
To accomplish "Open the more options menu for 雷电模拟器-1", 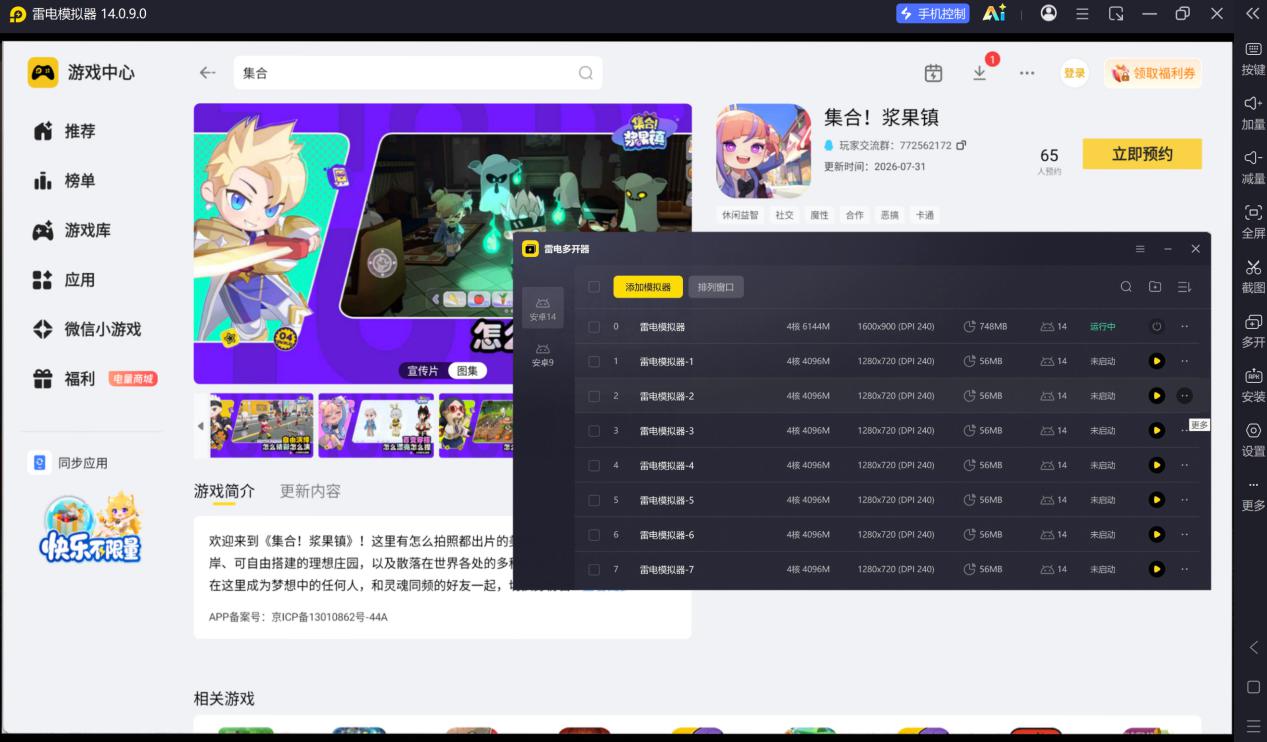I will tap(1185, 361).
